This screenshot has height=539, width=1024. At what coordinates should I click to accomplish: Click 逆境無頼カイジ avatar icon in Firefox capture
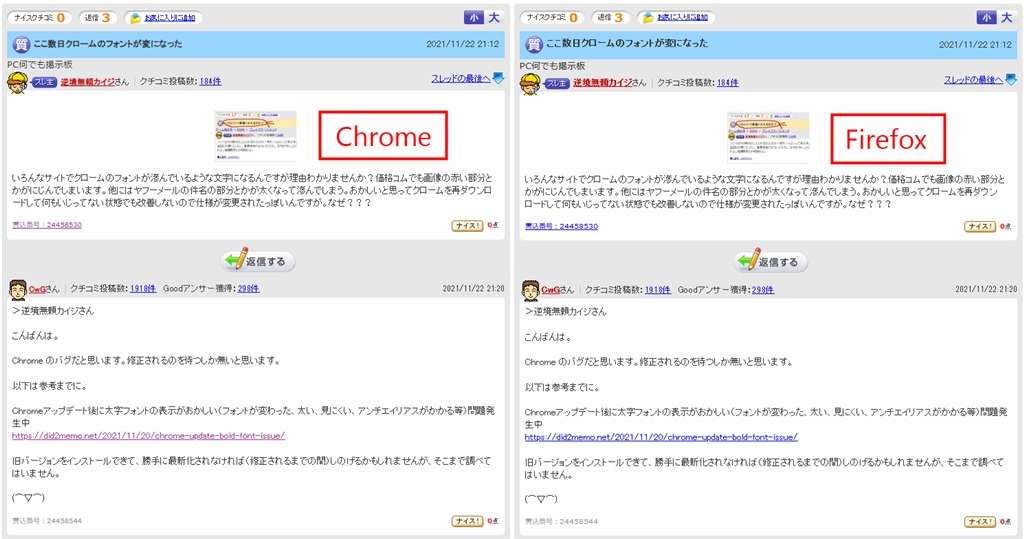tap(530, 84)
